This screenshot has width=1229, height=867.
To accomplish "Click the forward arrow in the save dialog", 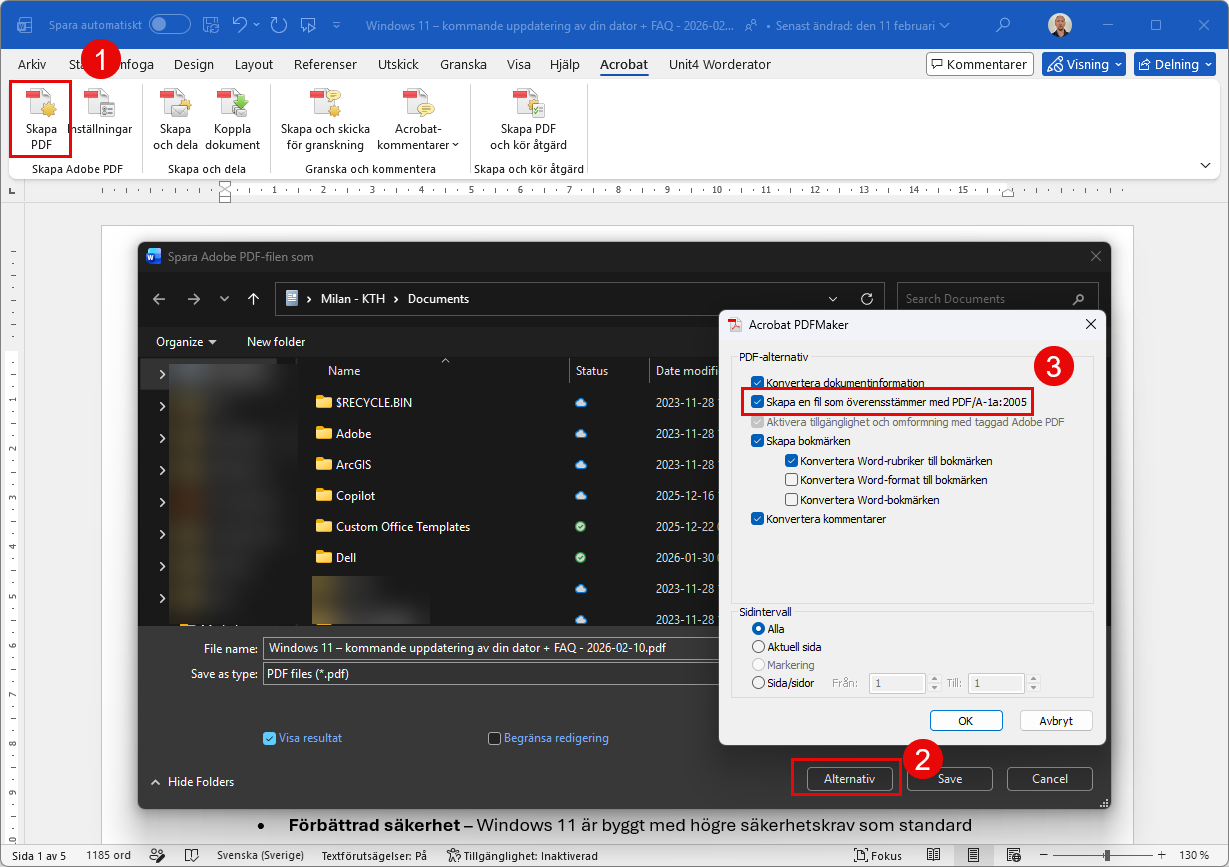I will click(193, 299).
